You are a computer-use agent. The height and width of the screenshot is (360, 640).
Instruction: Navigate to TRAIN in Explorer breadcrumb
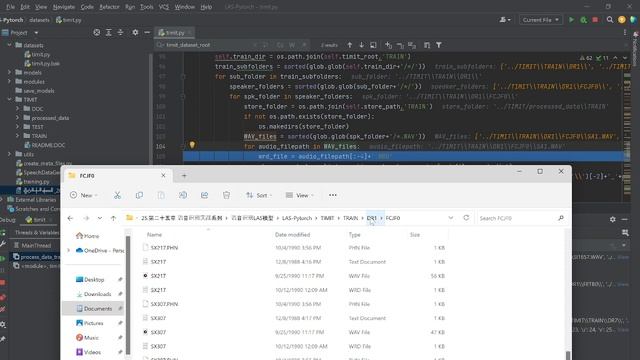pyautogui.click(x=350, y=218)
